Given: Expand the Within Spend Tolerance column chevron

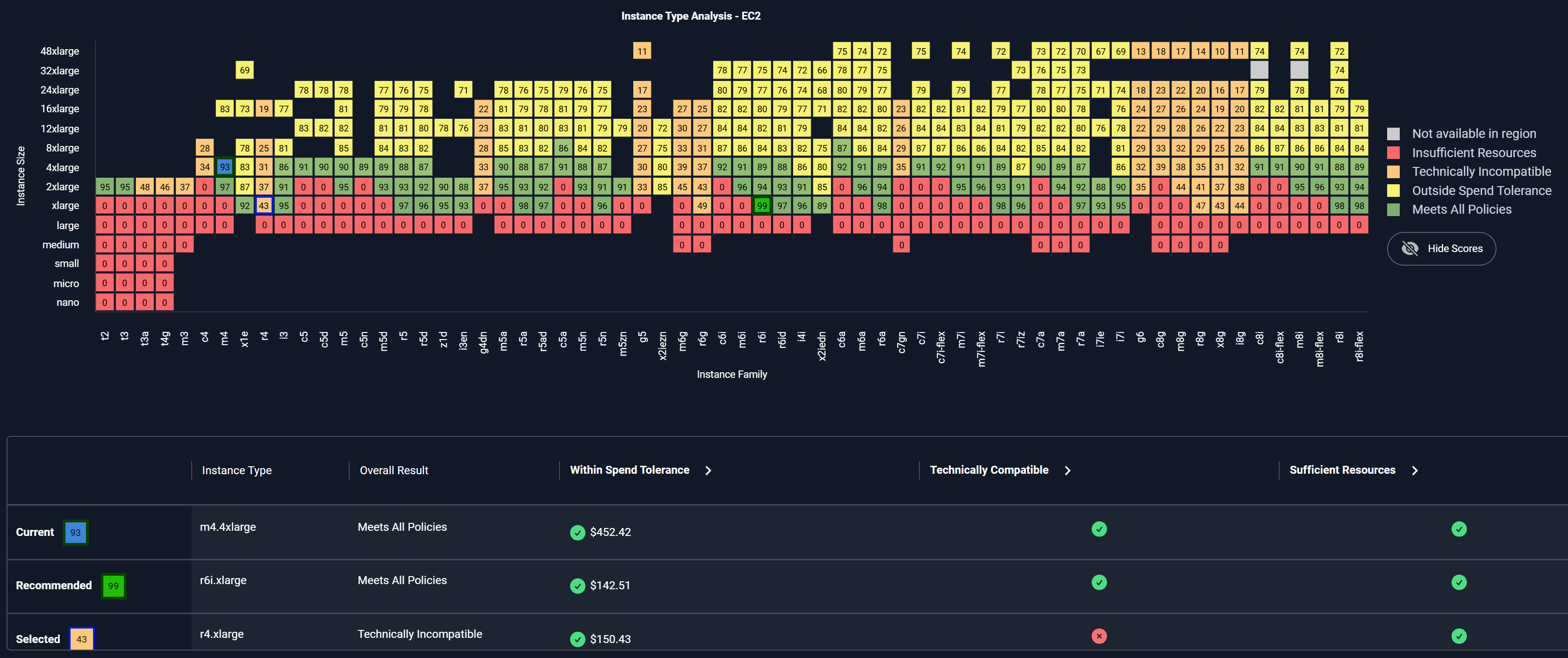Looking at the screenshot, I should coord(708,470).
